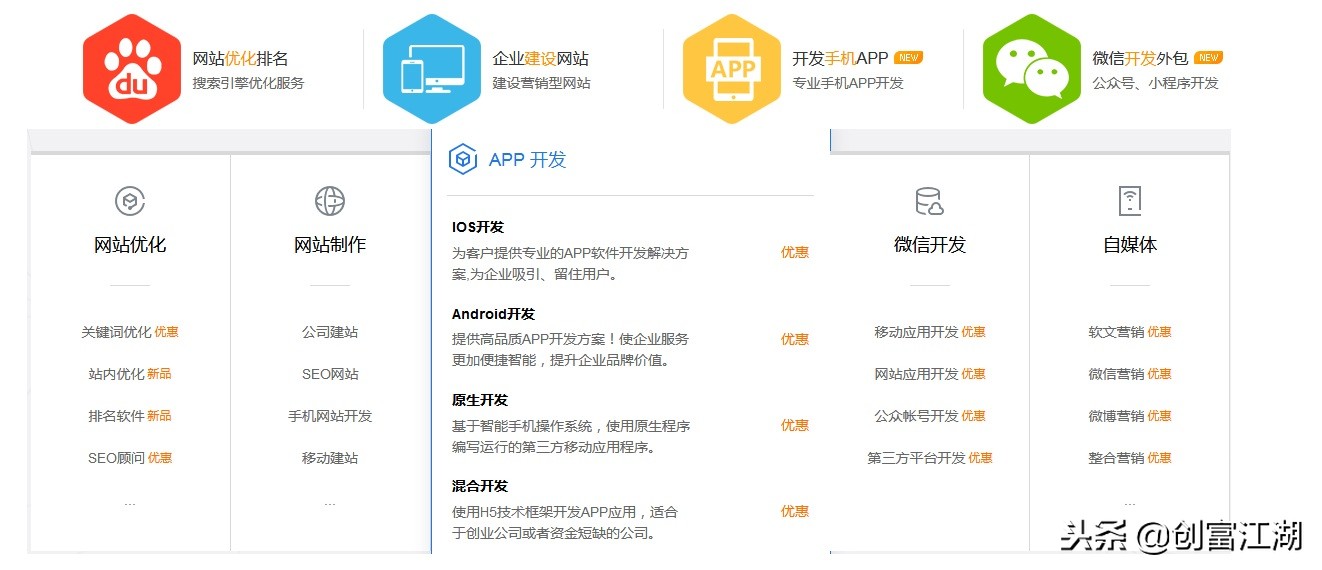The image size is (1322, 570).
Task: Open 手机网站开发 link
Action: pos(330,416)
